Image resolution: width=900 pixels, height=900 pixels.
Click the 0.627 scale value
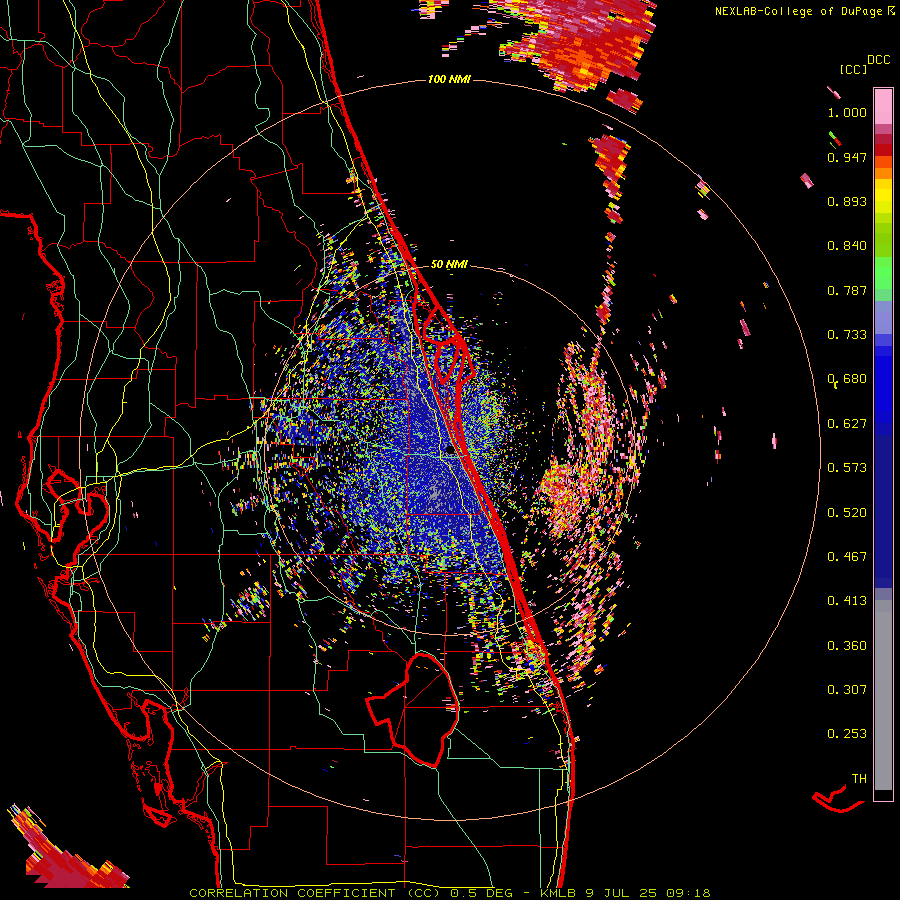pyautogui.click(x=847, y=424)
